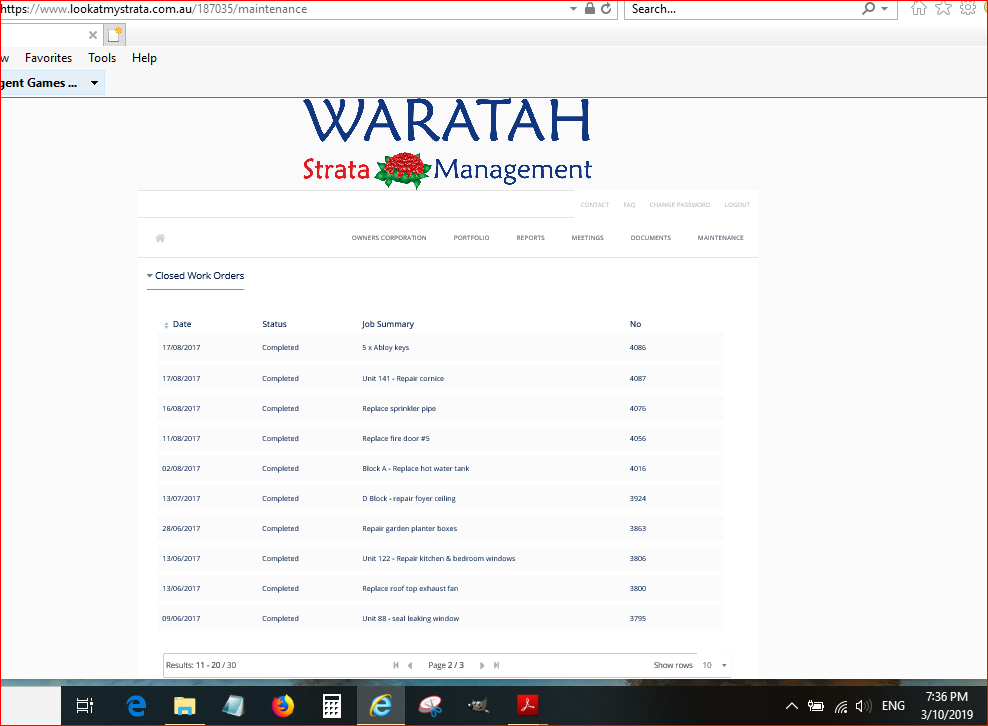Click inside the browser Search box

tap(740, 9)
